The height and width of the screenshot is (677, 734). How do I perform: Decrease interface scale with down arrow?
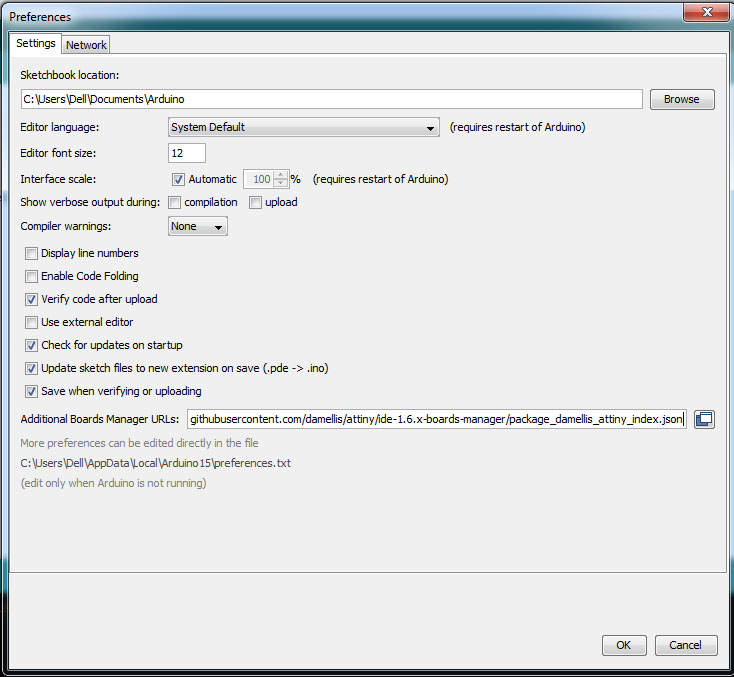click(x=280, y=183)
